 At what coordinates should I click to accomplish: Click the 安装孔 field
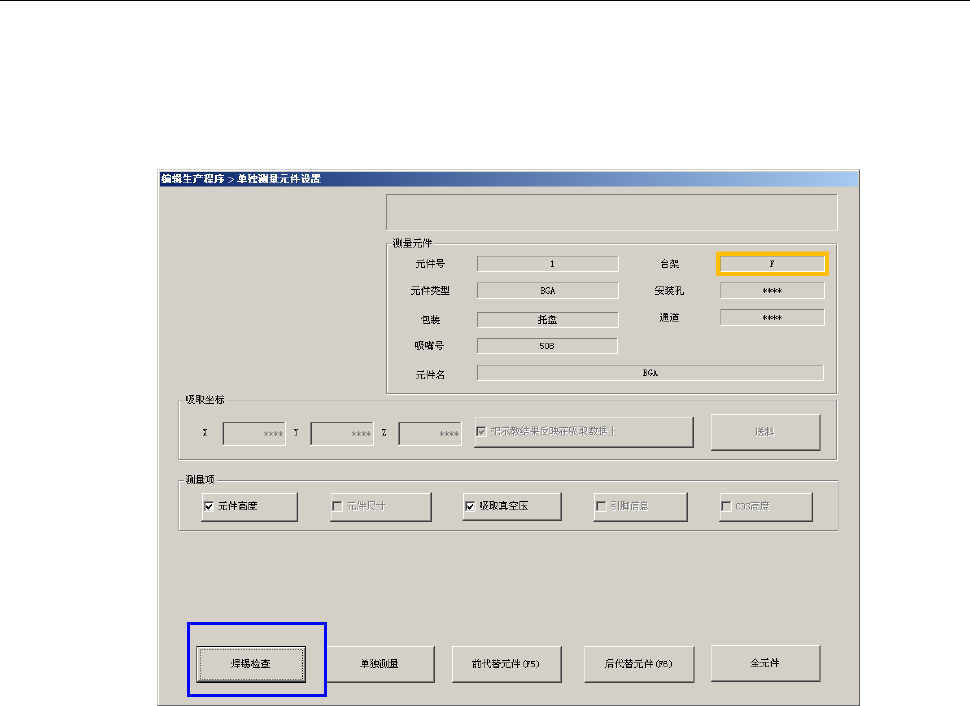click(x=772, y=291)
